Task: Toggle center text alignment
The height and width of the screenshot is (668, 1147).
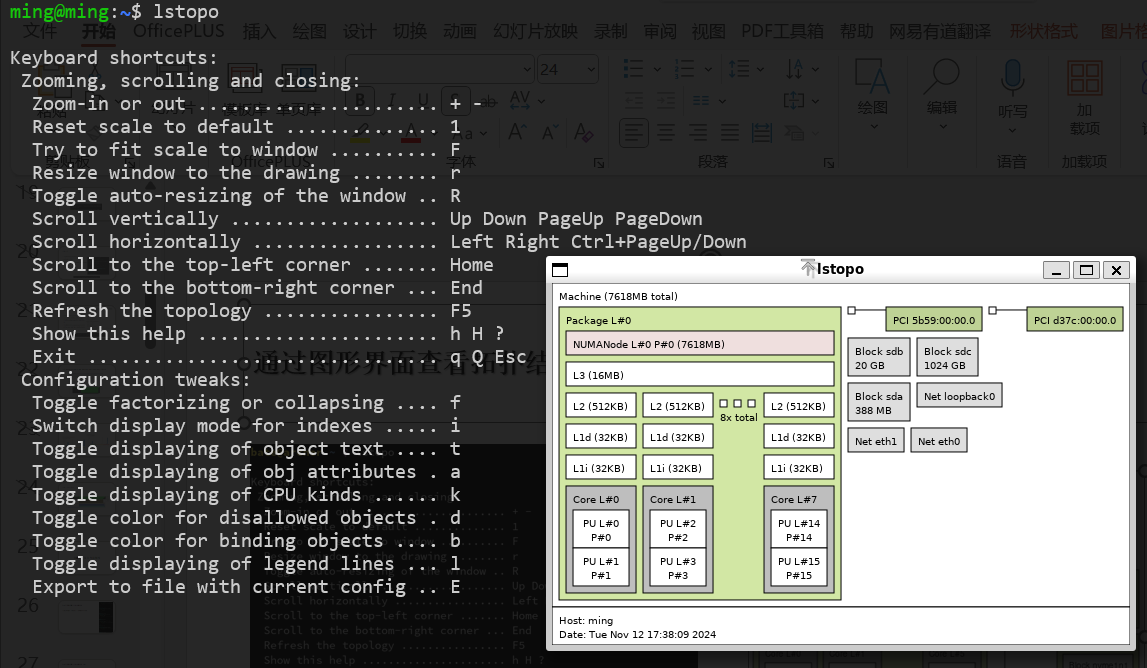Action: (x=666, y=133)
